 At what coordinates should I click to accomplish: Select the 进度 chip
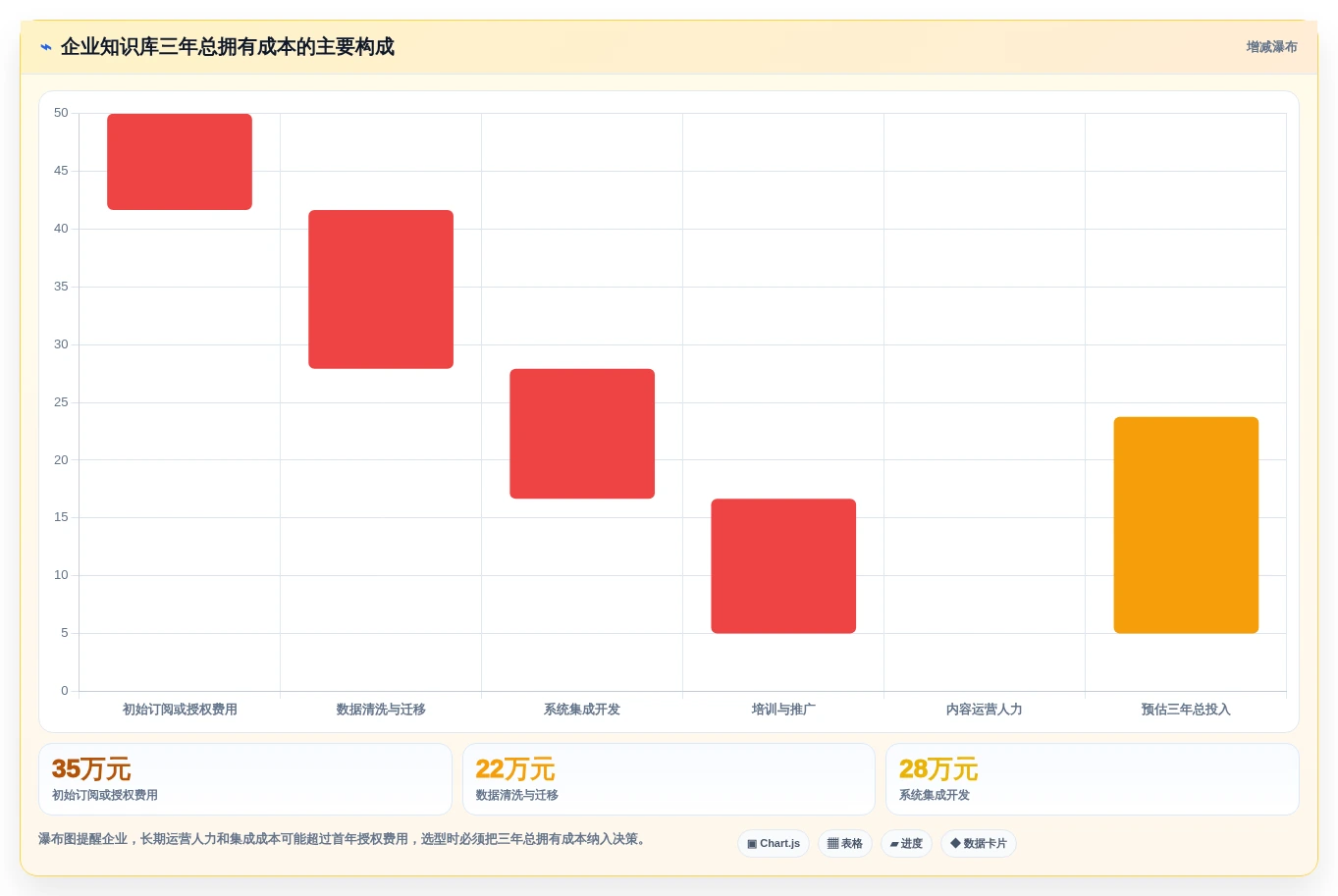(x=906, y=844)
